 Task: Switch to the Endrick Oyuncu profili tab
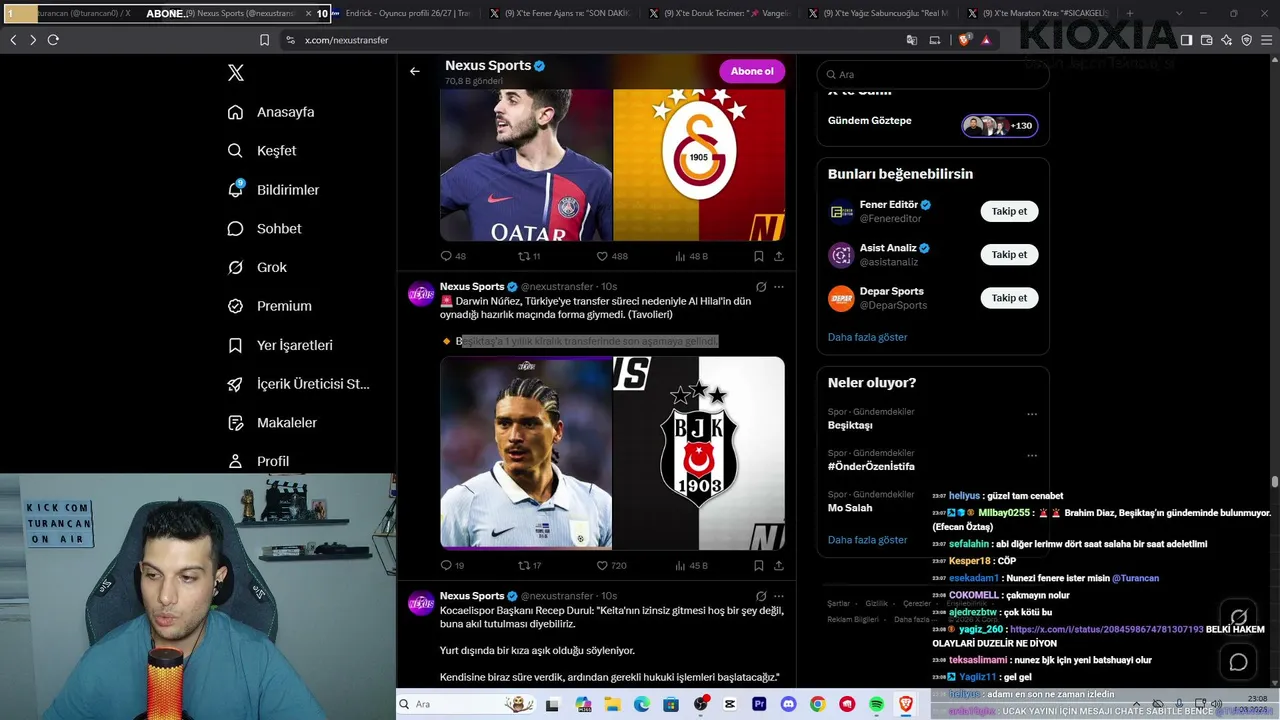click(402, 14)
